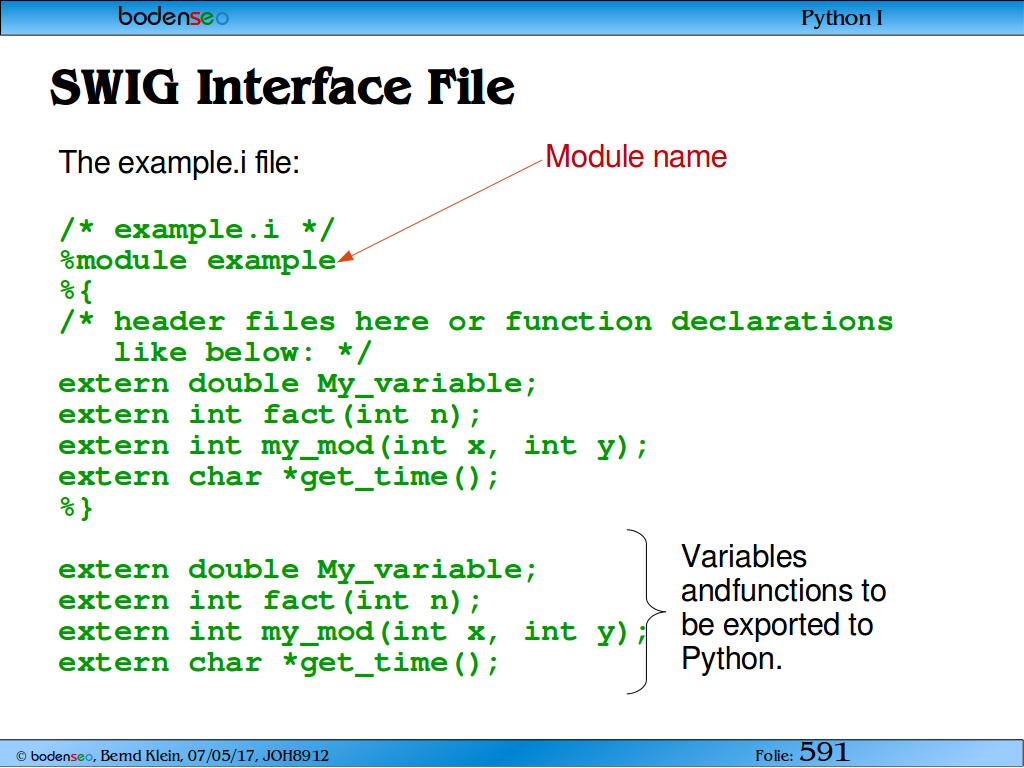Click the 'header files here or function declarations' comment

click(x=476, y=322)
